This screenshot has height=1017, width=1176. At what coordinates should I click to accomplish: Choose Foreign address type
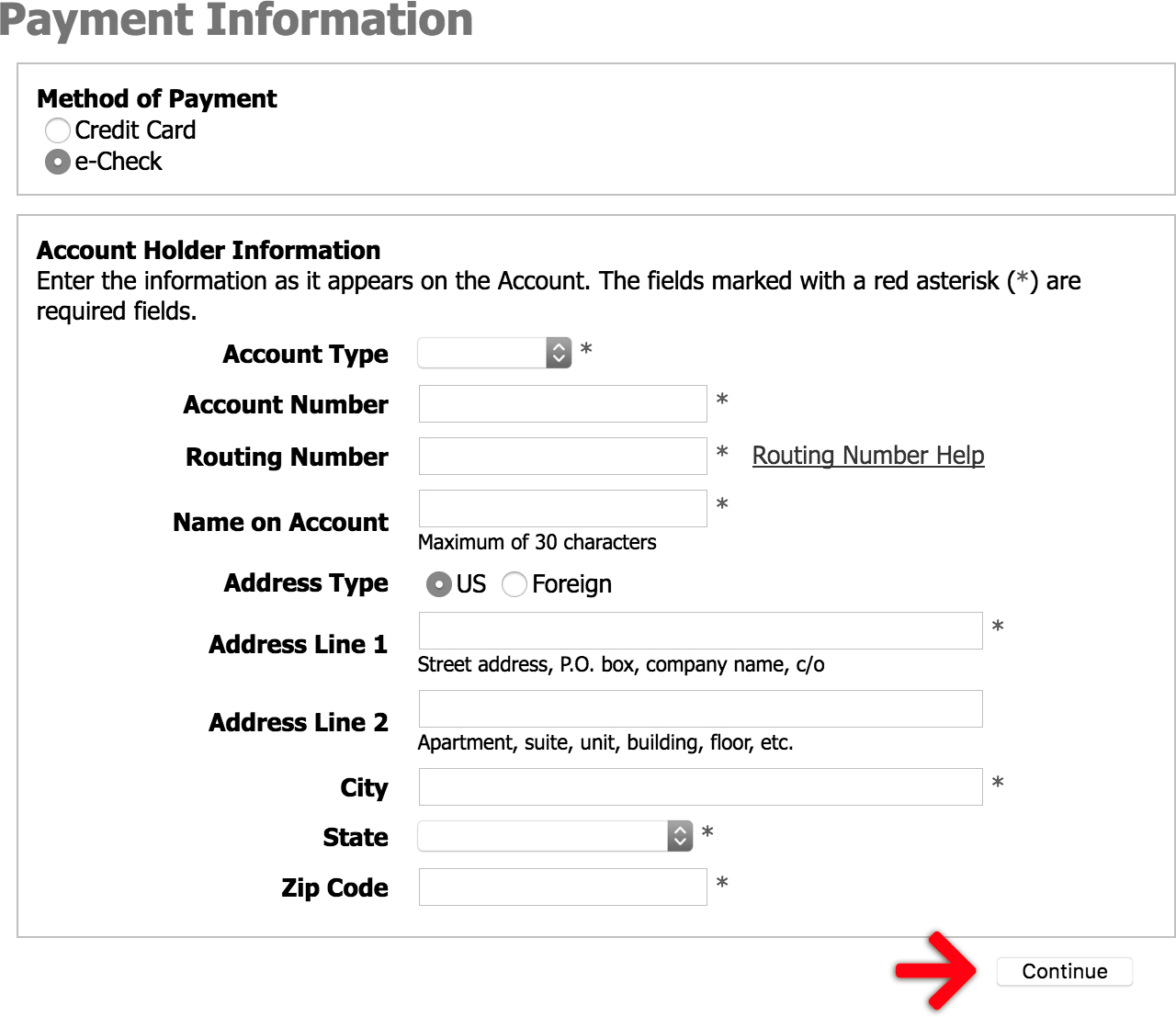tap(514, 584)
